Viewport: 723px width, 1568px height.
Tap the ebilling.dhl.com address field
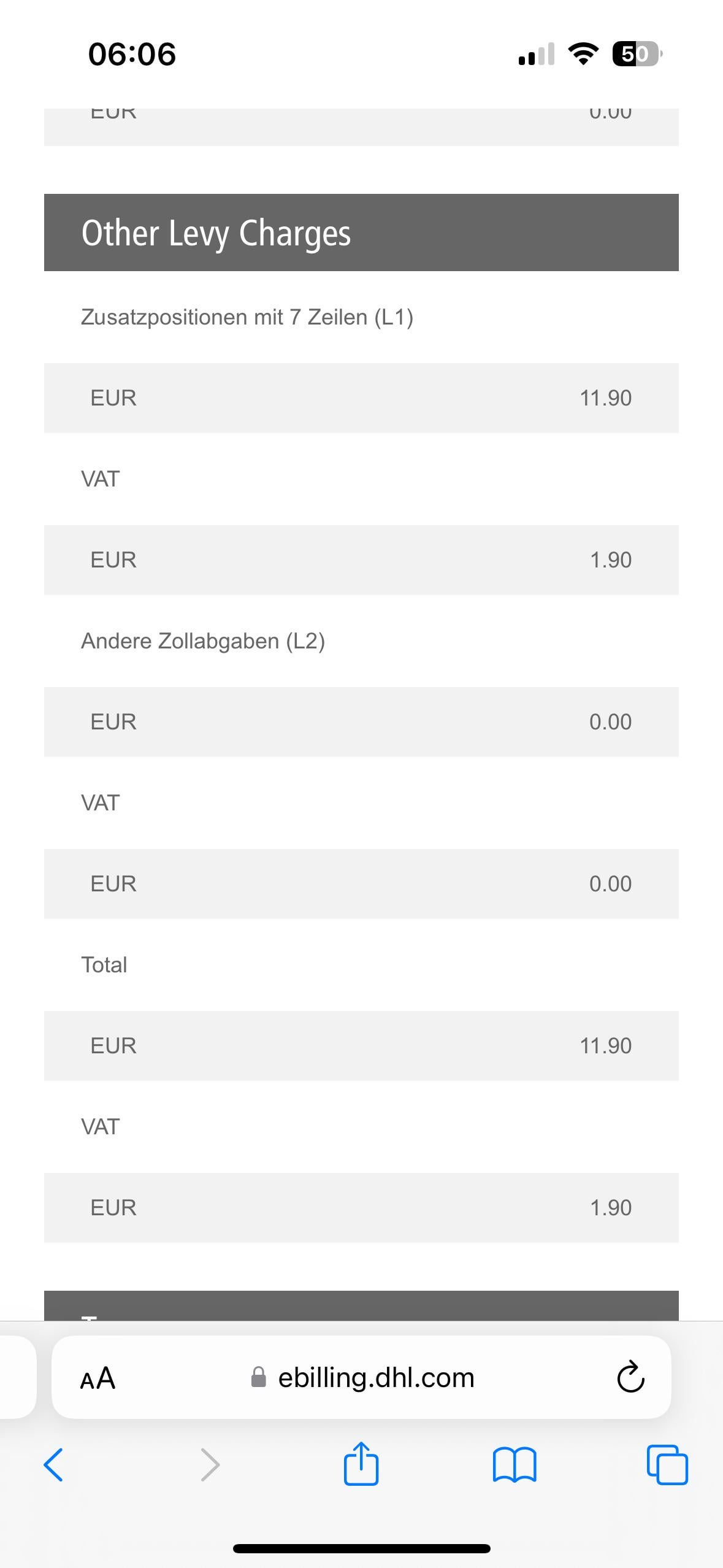point(361,1377)
